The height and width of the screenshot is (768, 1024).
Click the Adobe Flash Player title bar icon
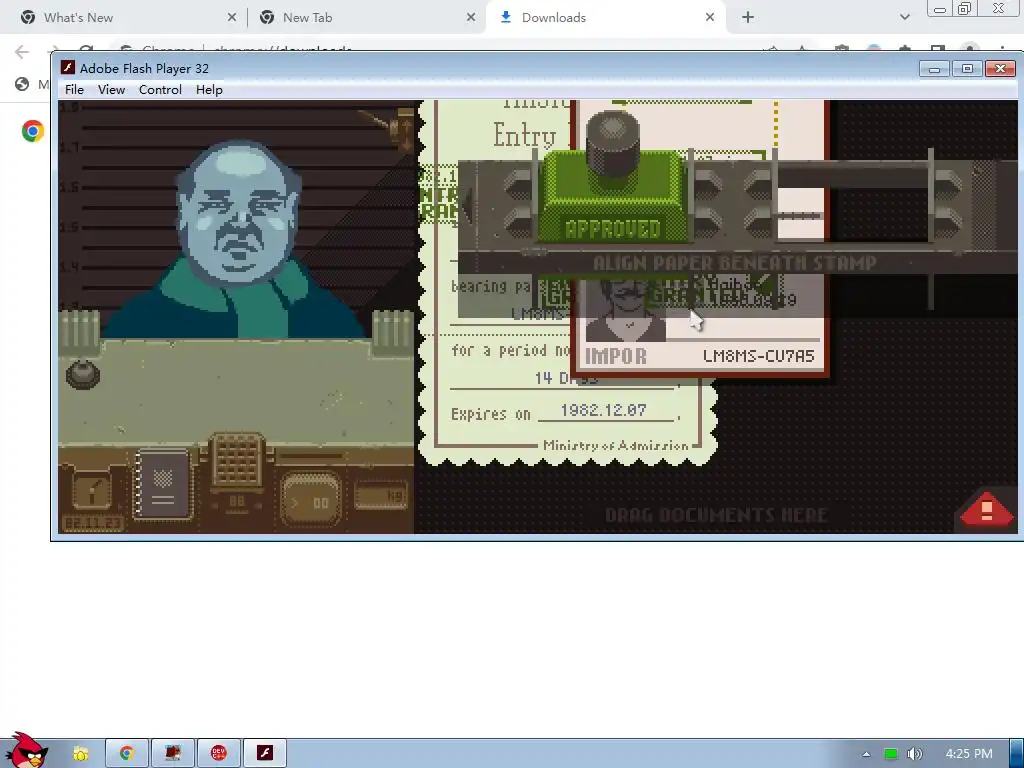(x=67, y=68)
